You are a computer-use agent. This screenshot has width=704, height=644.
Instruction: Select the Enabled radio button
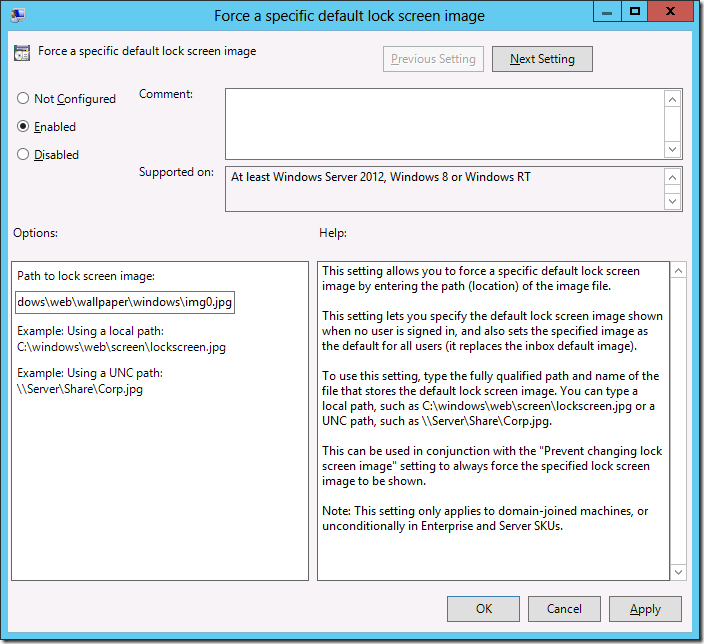[23, 127]
